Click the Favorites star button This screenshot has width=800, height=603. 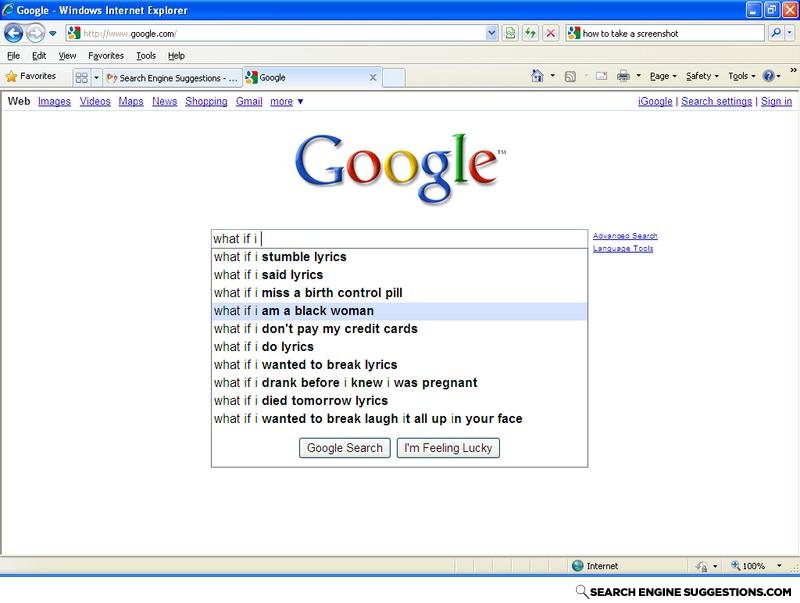point(31,77)
